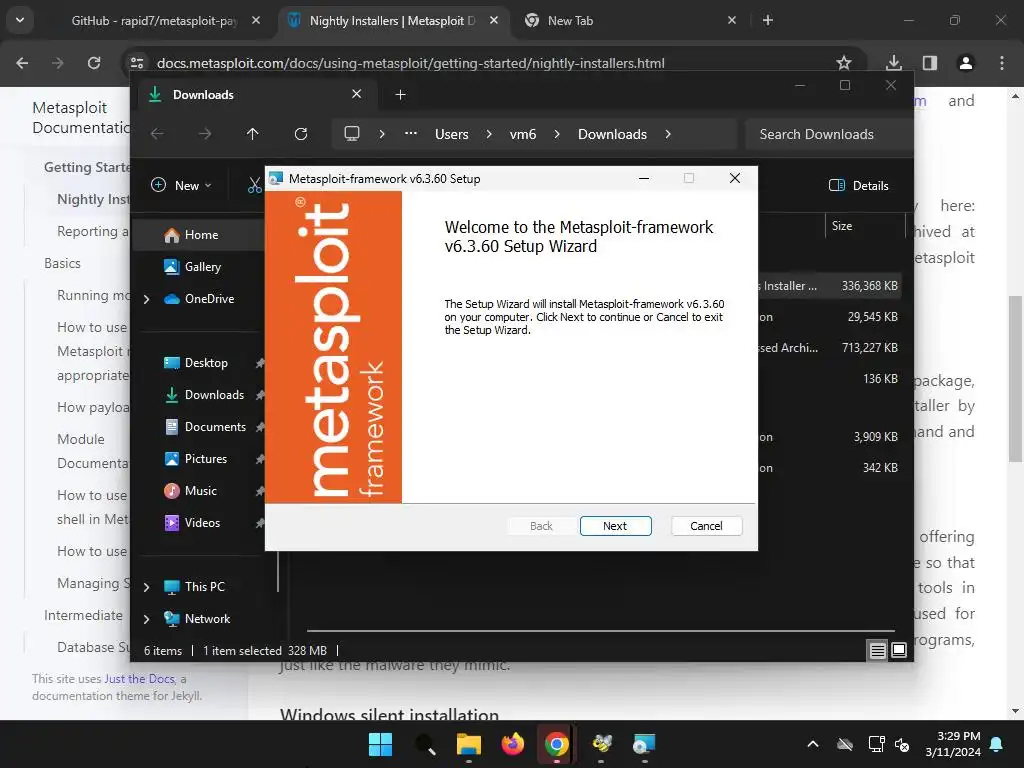Screen dimensions: 1024x768
Task: Bookmark this page with the star icon
Action: click(x=844, y=63)
